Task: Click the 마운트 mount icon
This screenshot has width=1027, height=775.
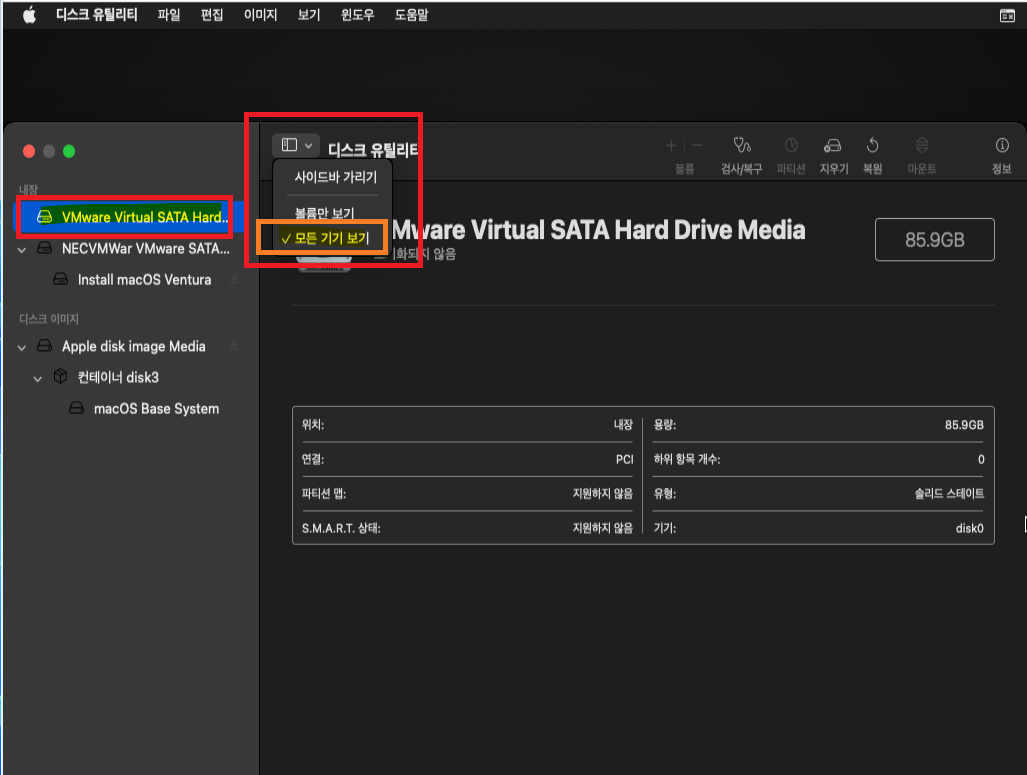Action: [922, 145]
